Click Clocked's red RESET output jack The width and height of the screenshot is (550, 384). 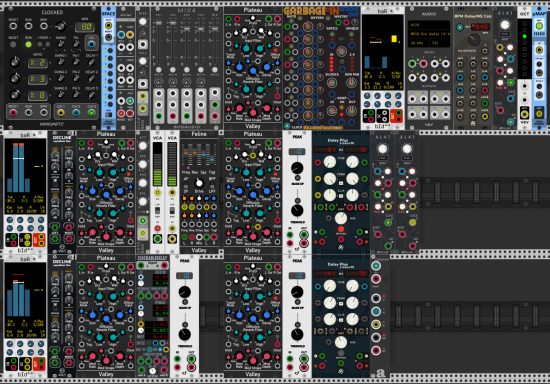[x=13, y=113]
